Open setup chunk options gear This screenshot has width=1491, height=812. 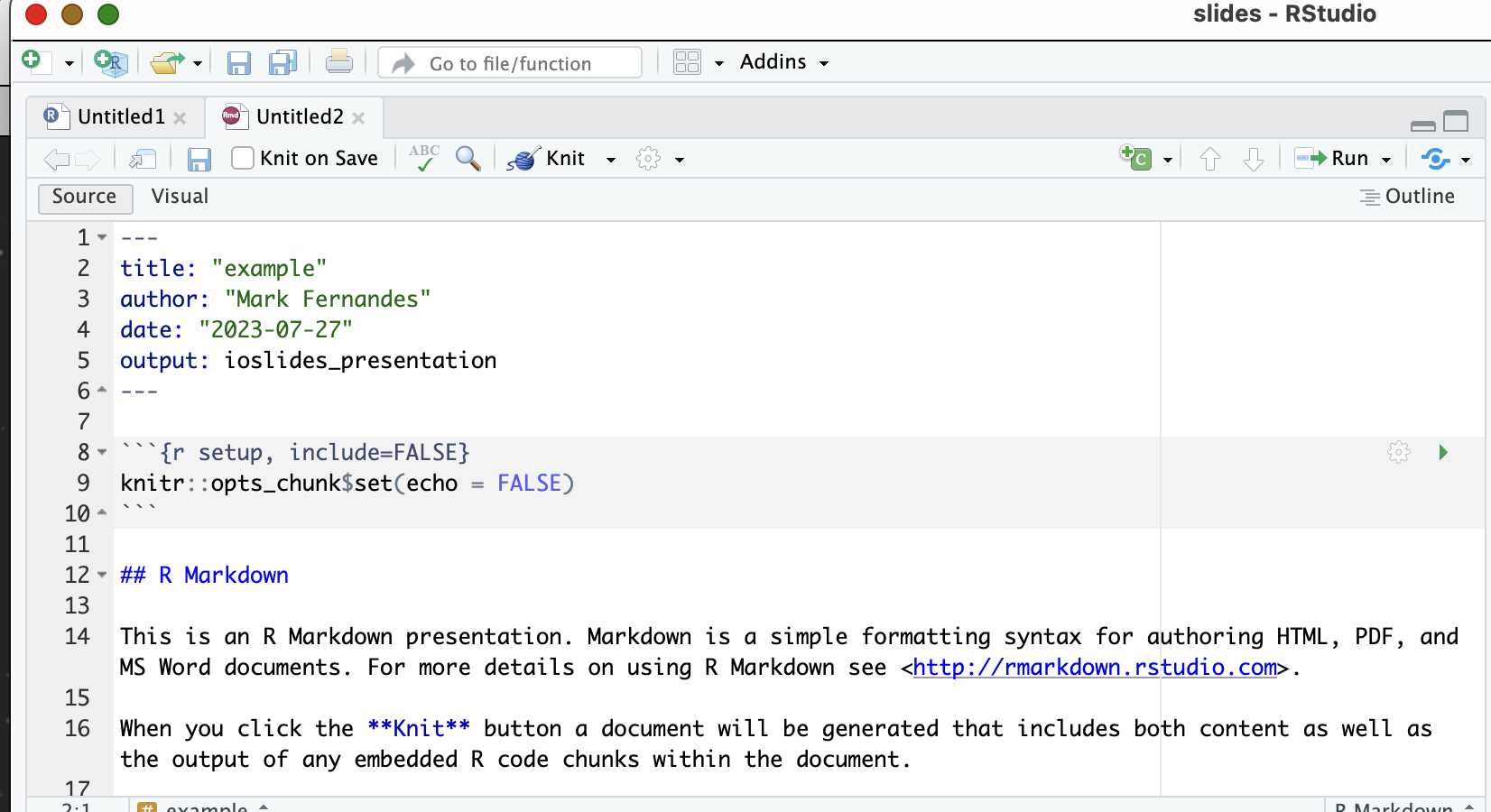coord(1399,452)
